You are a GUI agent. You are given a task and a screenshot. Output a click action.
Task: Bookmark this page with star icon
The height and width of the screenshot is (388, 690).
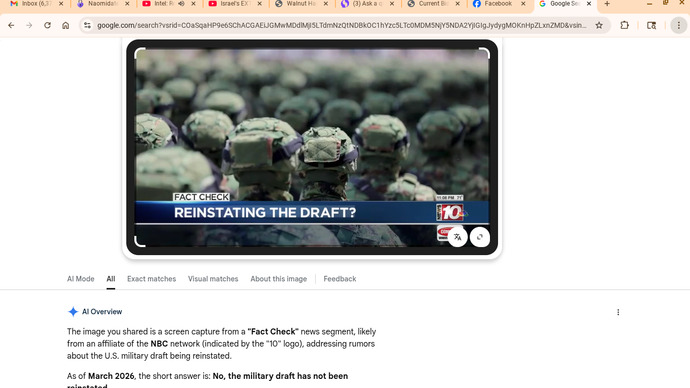(x=599, y=26)
